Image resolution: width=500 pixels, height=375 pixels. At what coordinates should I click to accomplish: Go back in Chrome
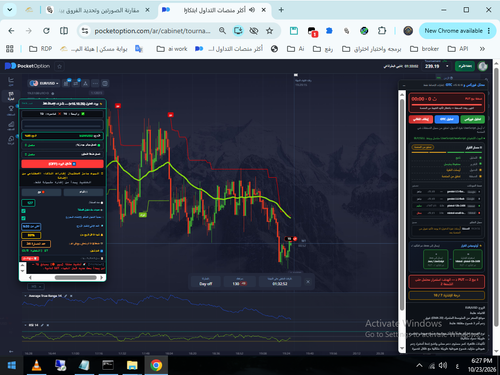[x=11, y=31]
